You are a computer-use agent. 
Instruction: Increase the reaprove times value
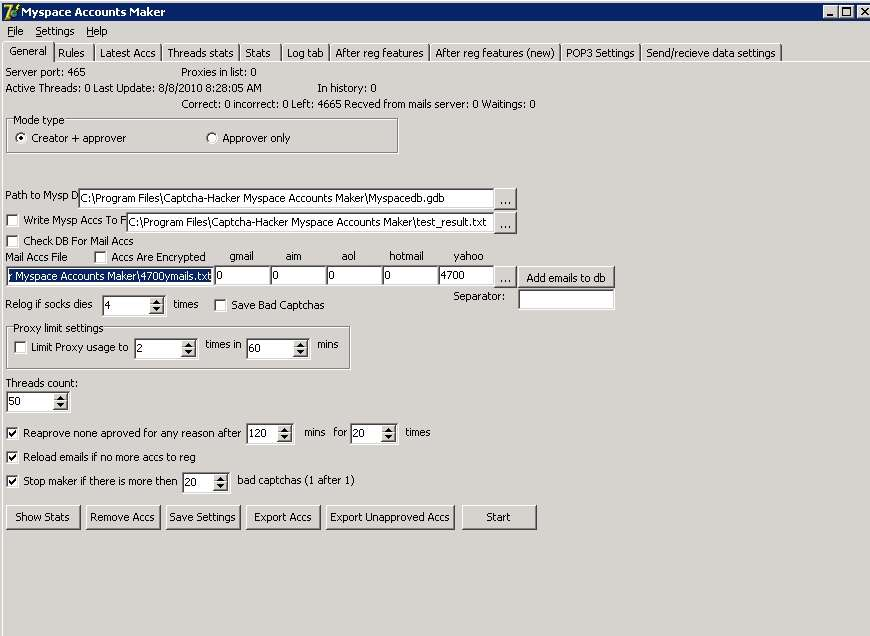[x=389, y=429]
